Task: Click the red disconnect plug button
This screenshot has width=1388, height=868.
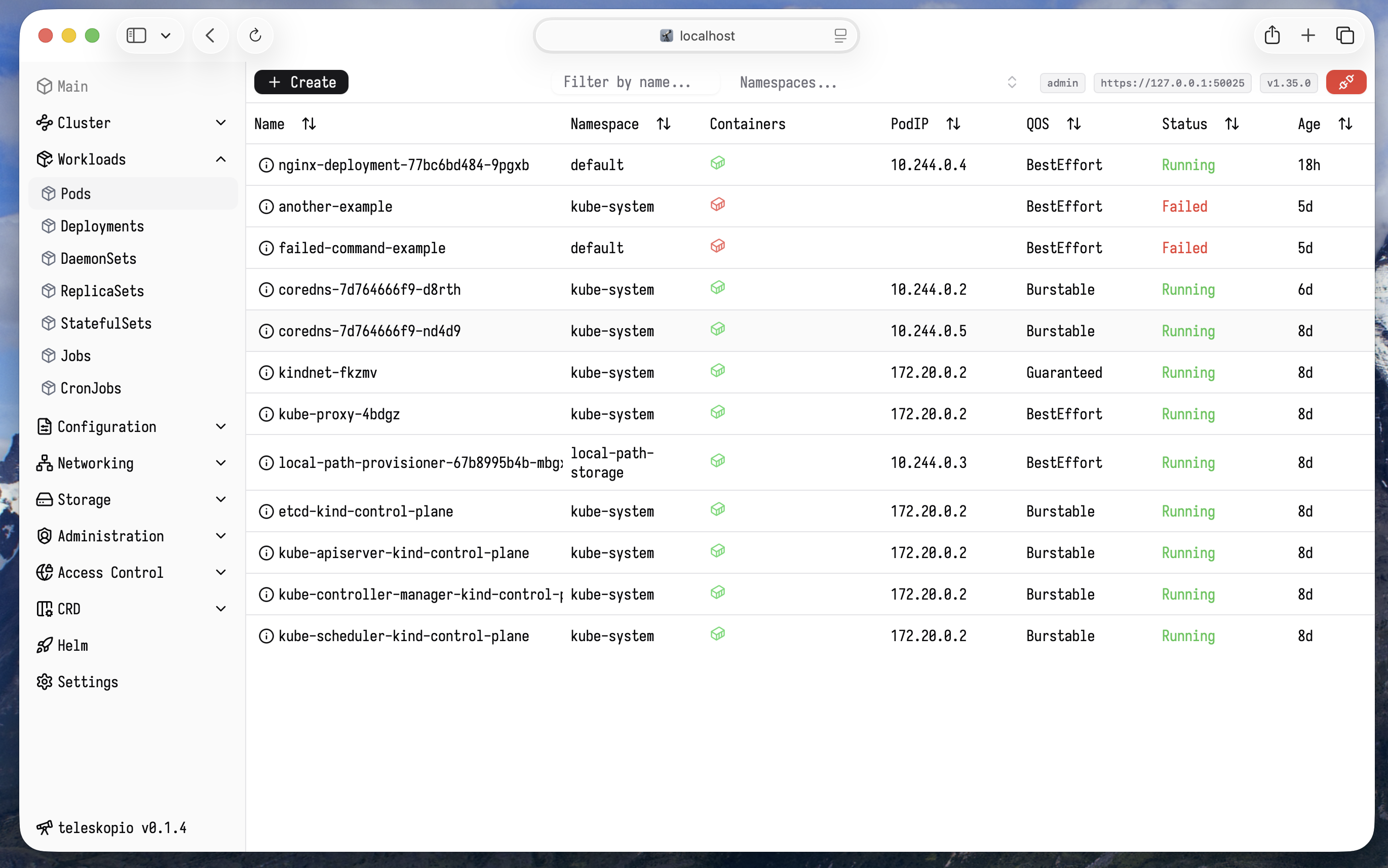Action: pyautogui.click(x=1345, y=83)
